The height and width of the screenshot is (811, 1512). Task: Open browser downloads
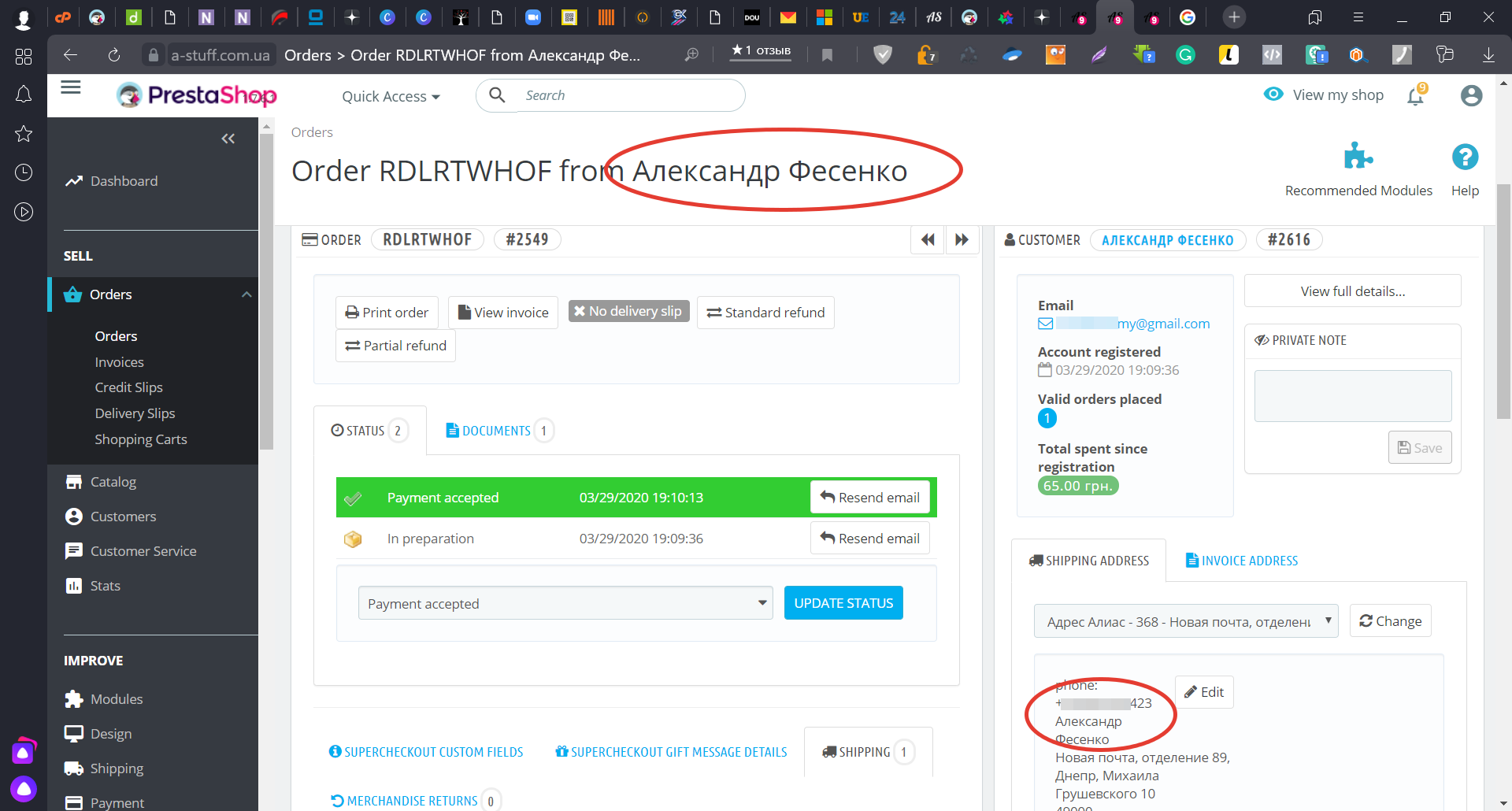click(x=1488, y=55)
